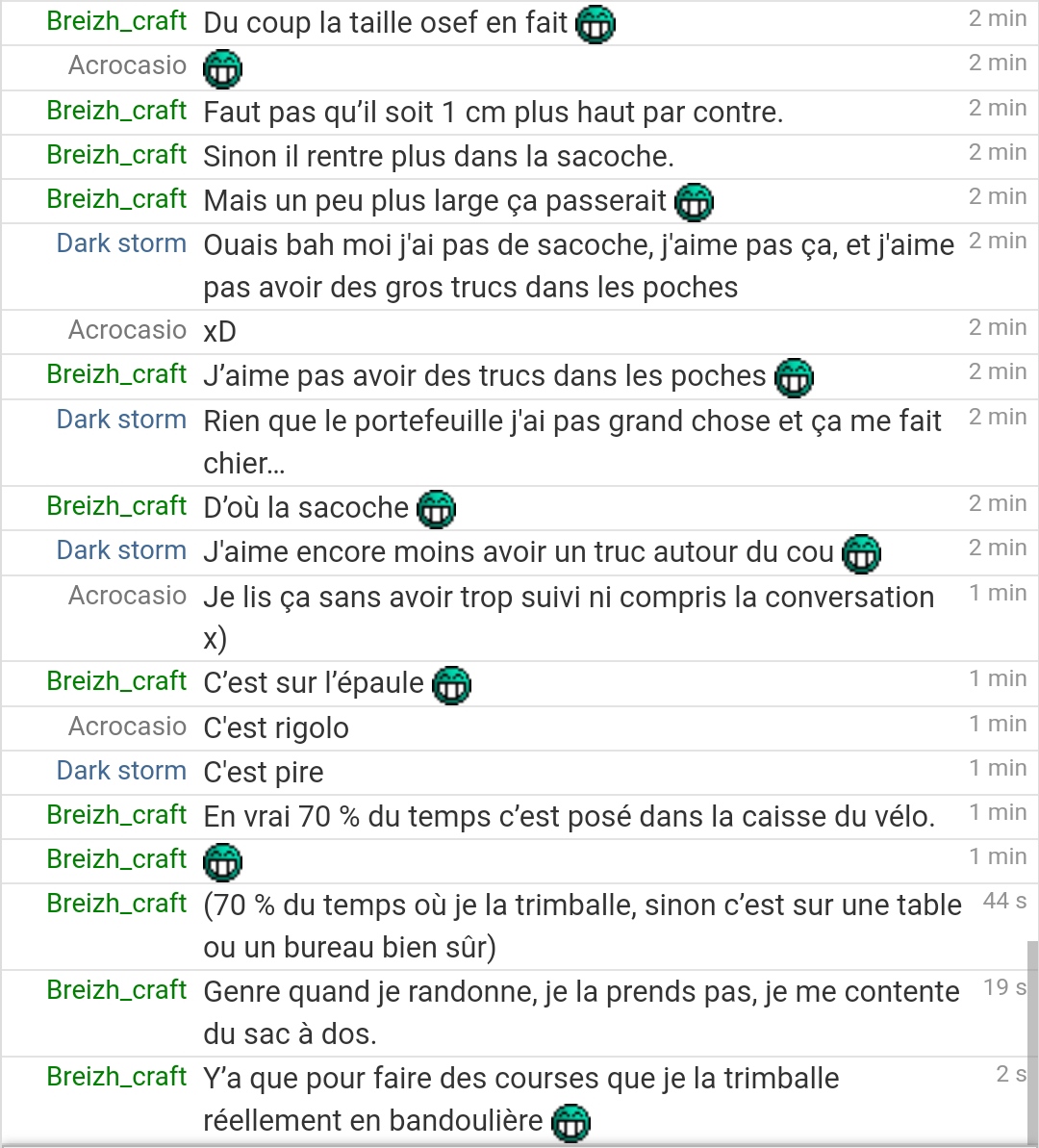
Task: Click the "19 s" timestamp
Action: [1003, 987]
